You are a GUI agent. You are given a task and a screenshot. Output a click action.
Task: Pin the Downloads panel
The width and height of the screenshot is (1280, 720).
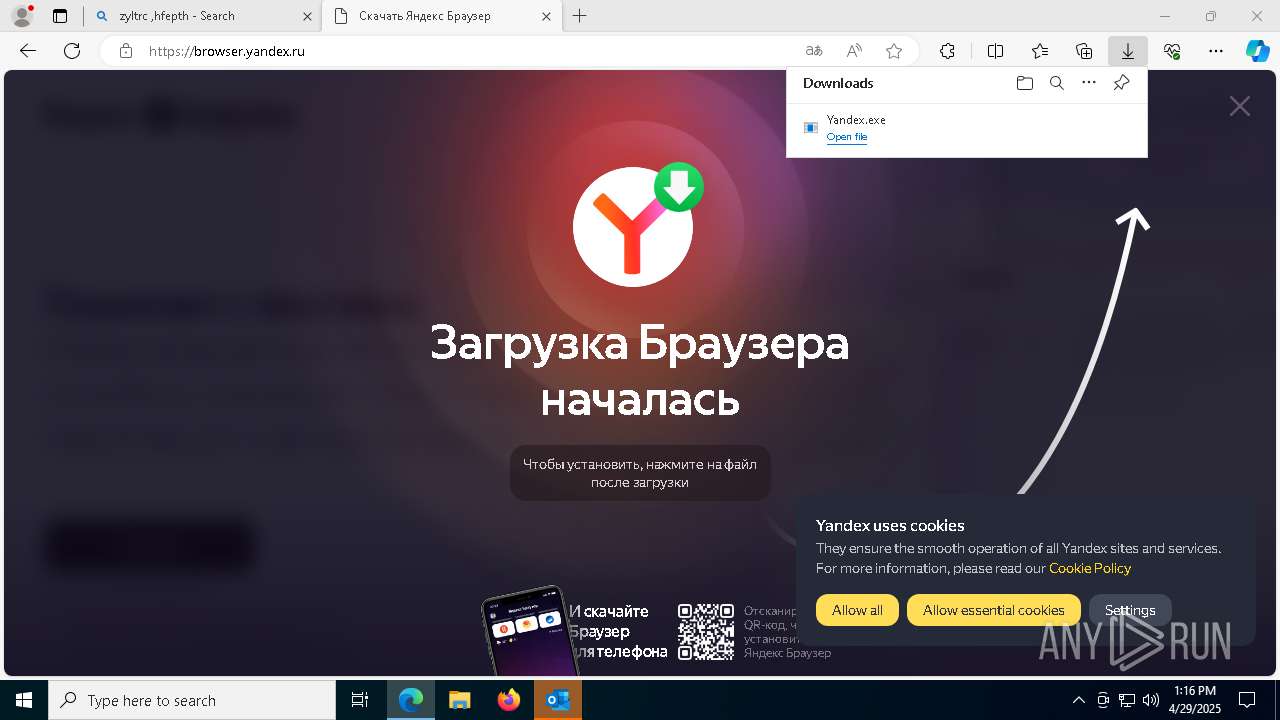1121,83
